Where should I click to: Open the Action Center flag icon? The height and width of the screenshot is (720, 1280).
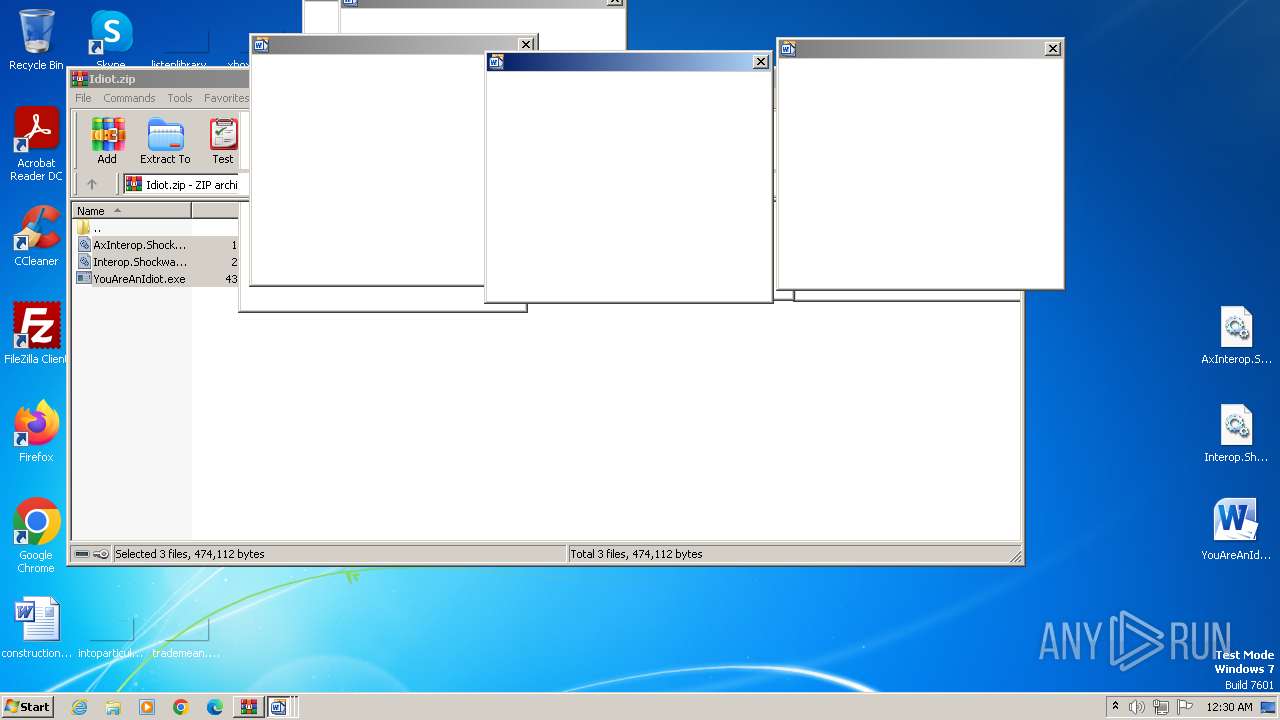pyautogui.click(x=1183, y=707)
